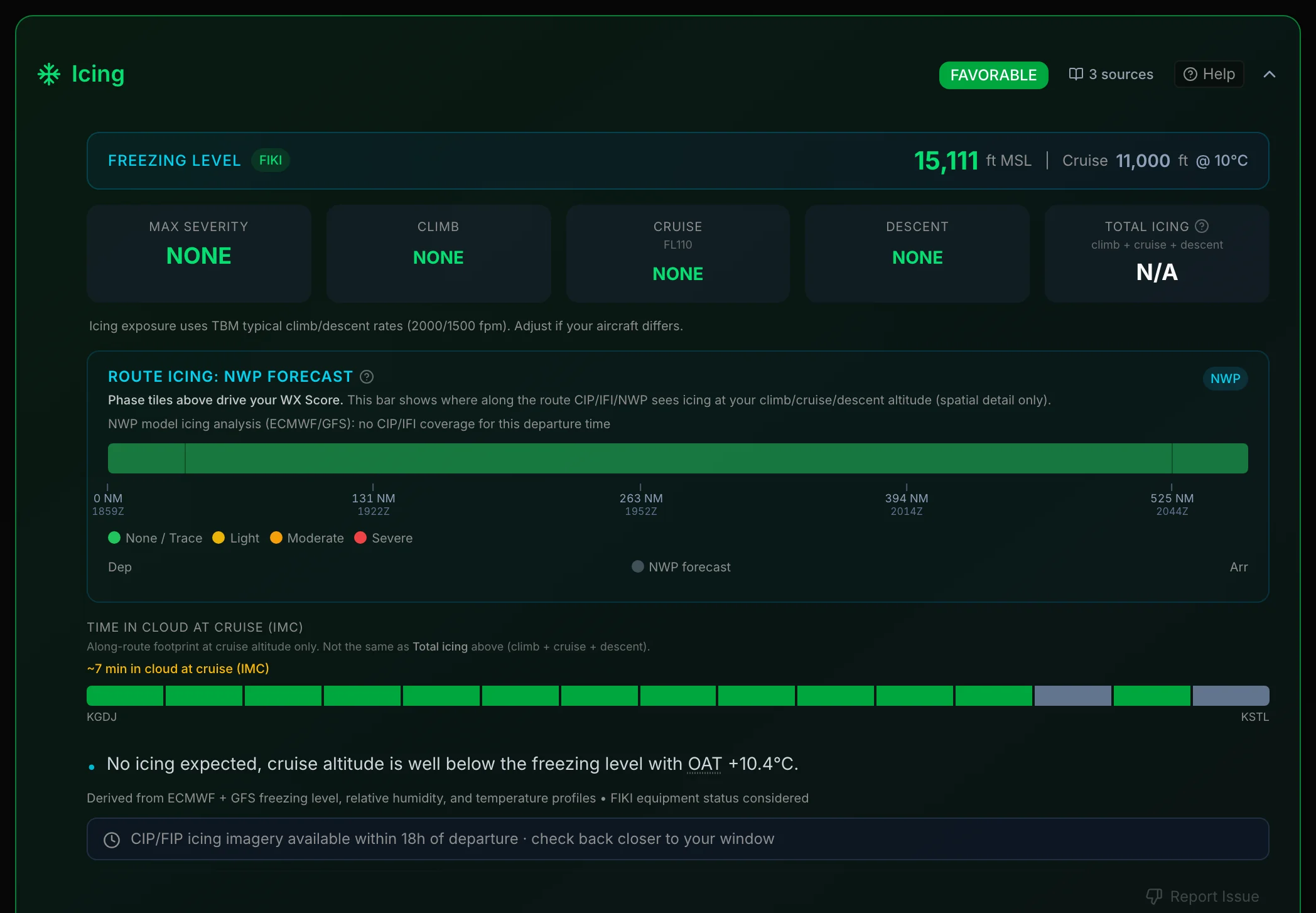1316x913 pixels.
Task: Click the 15,111 freezing level value
Action: [946, 161]
